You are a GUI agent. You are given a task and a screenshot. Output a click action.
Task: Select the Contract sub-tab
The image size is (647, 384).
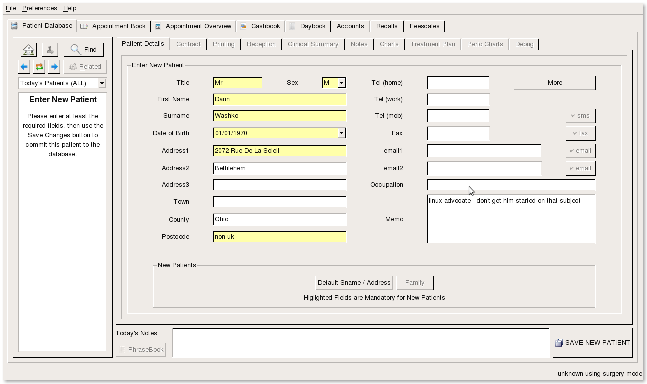pyautogui.click(x=188, y=44)
